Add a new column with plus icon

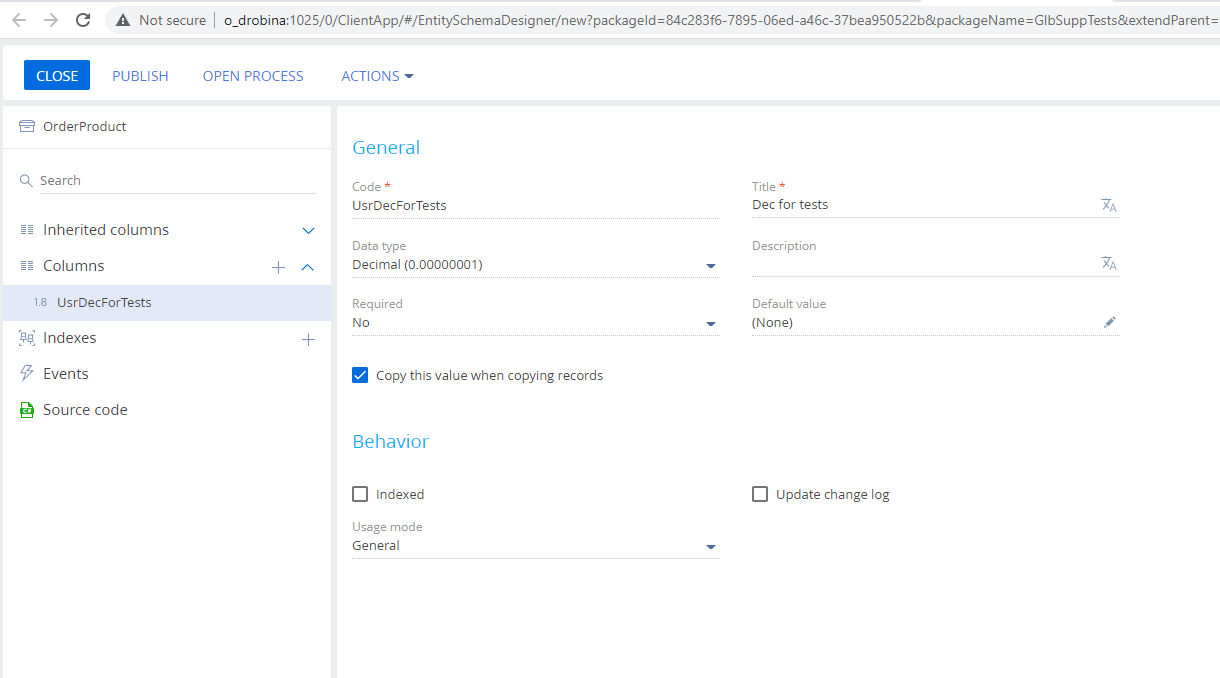click(x=279, y=267)
